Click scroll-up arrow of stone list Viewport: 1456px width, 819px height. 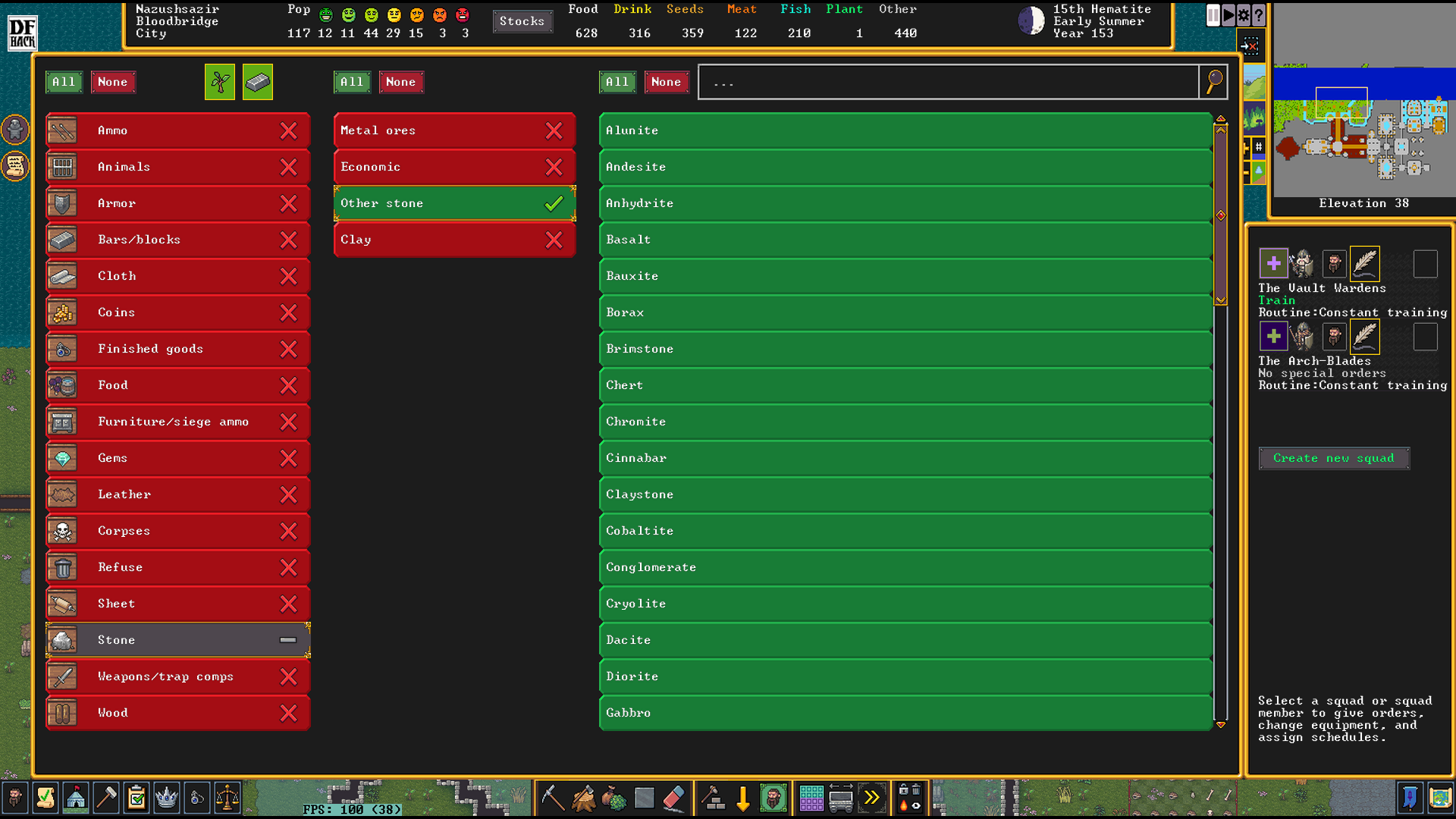pos(1221,119)
